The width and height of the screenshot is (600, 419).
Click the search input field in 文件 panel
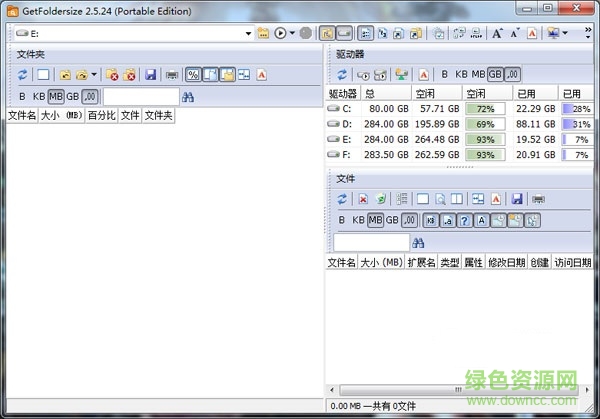pyautogui.click(x=370, y=243)
